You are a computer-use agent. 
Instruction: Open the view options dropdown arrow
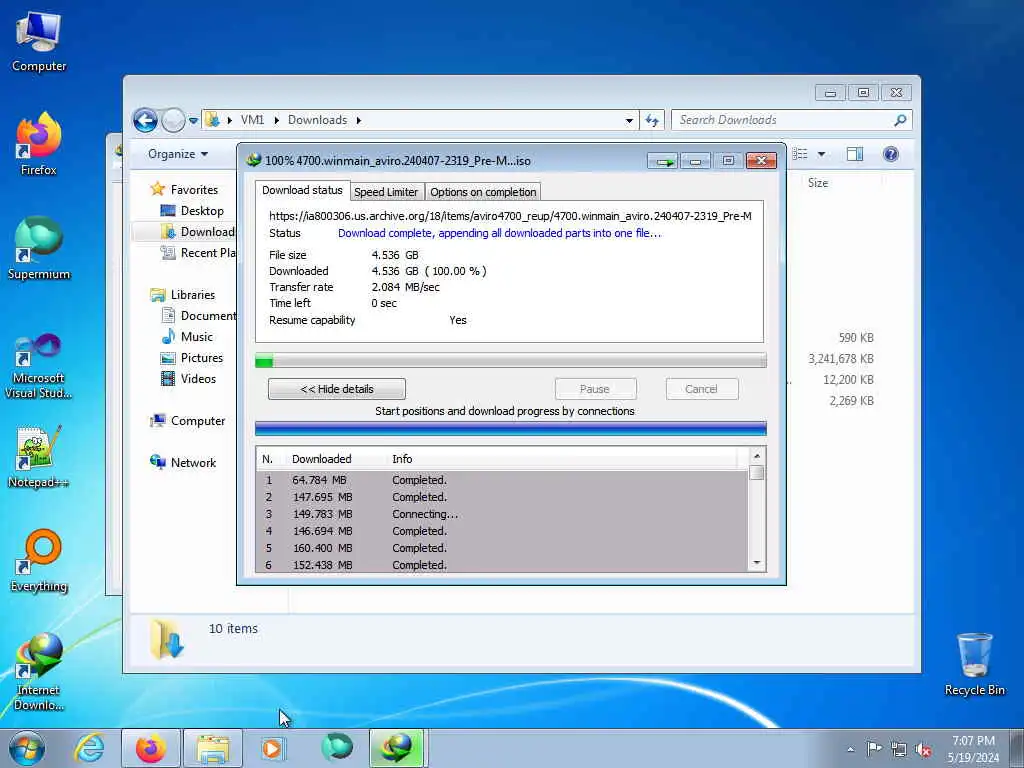822,154
